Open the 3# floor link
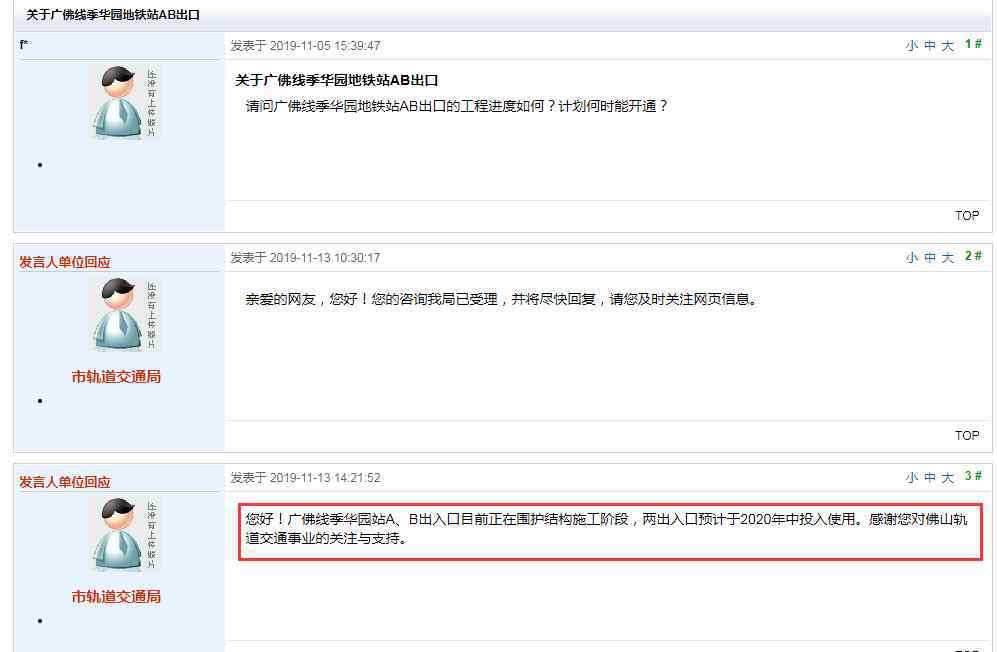The image size is (997, 652). (973, 476)
